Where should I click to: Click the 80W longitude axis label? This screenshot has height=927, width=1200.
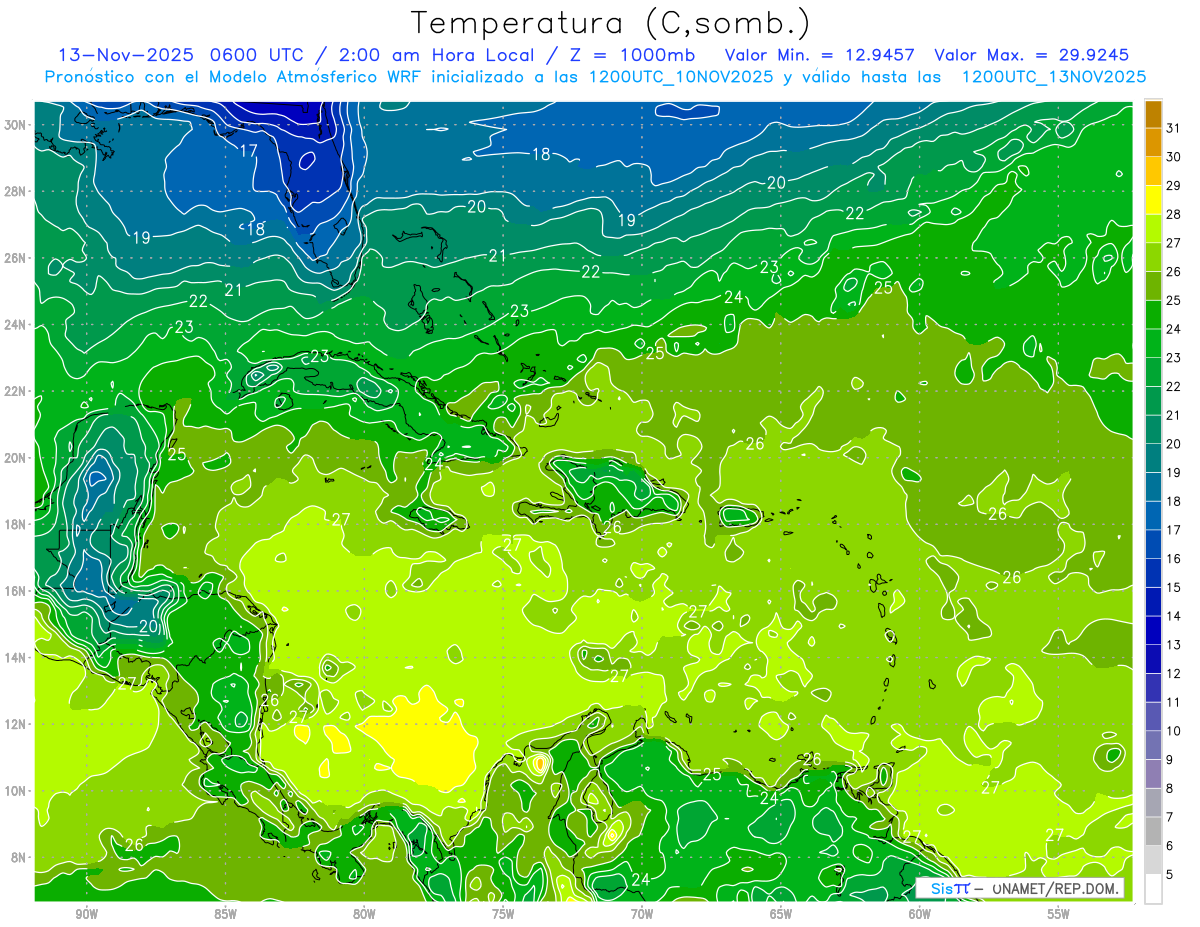click(364, 913)
